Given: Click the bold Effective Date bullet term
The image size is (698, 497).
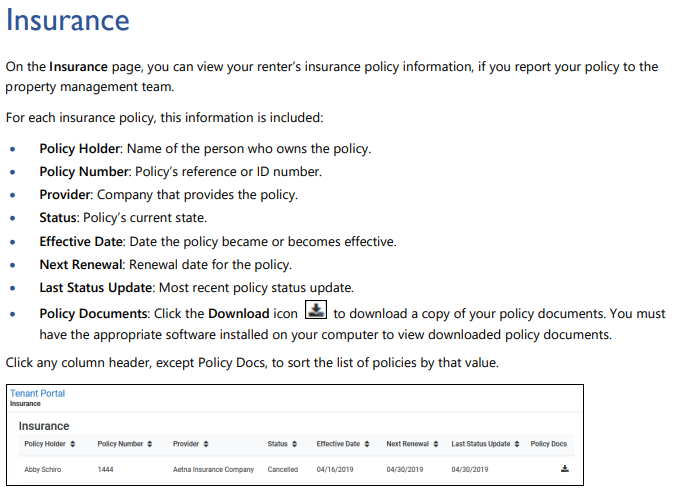Looking at the screenshot, I should (81, 241).
